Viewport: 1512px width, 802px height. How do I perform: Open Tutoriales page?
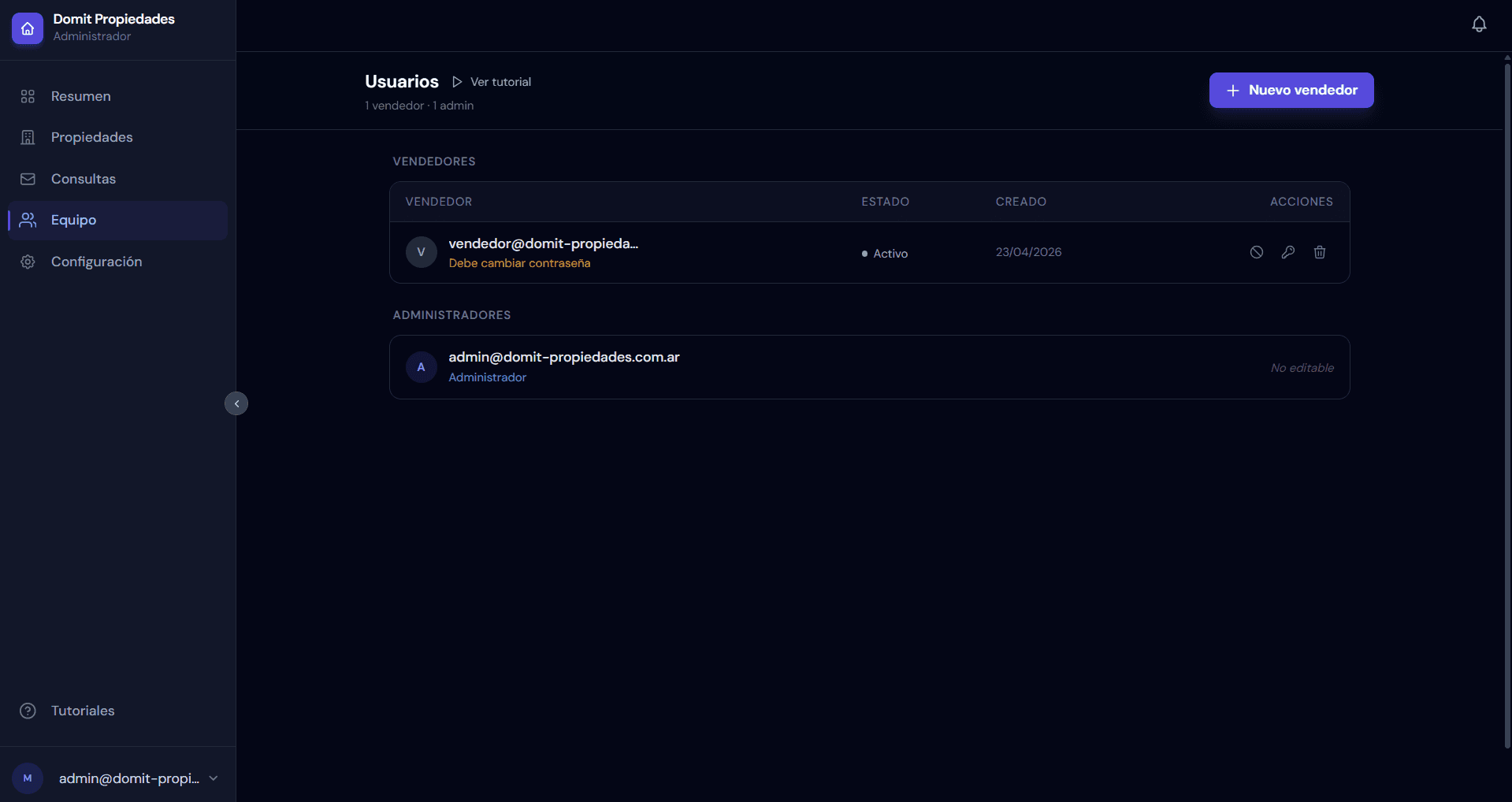117,711
